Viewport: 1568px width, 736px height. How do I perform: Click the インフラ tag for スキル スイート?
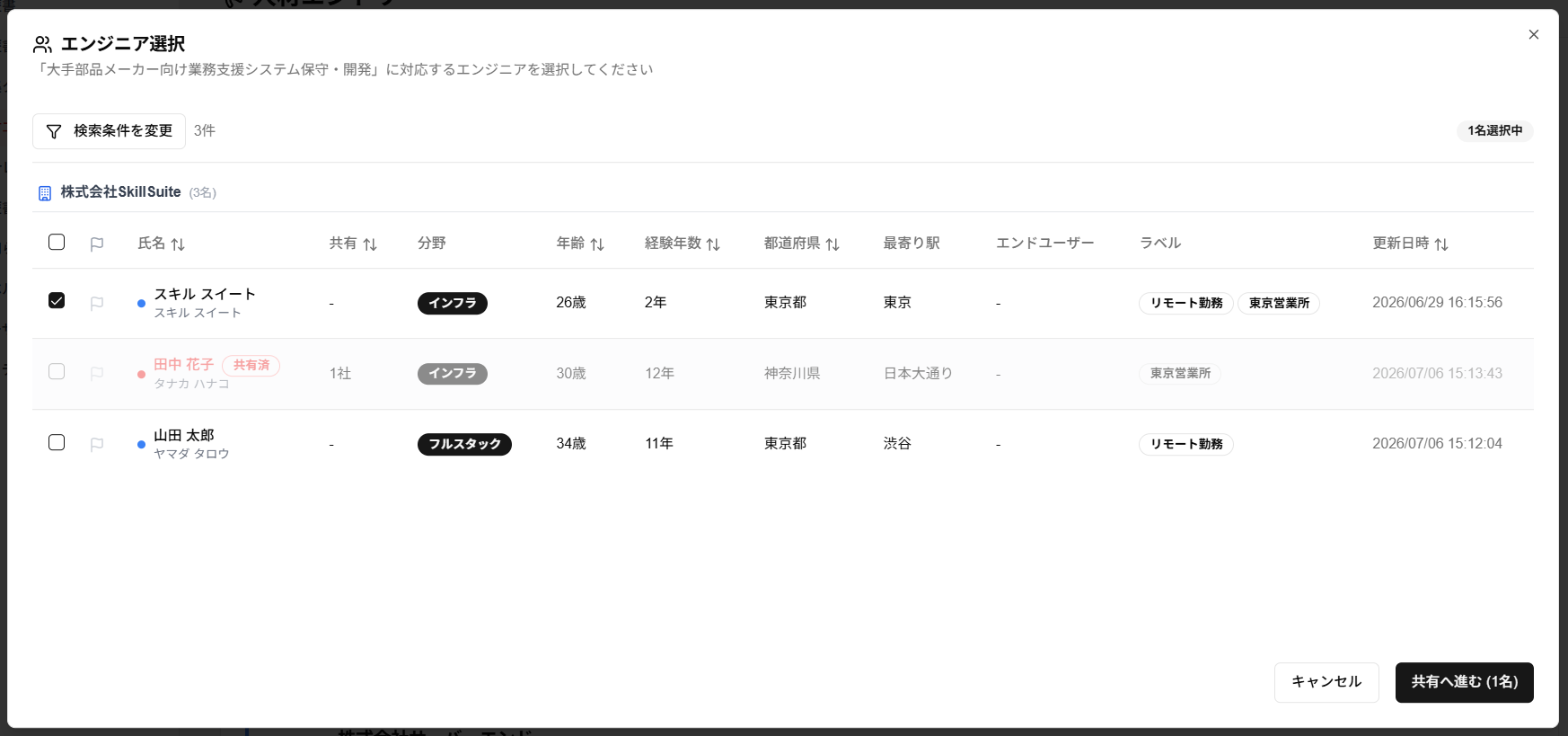(x=453, y=304)
